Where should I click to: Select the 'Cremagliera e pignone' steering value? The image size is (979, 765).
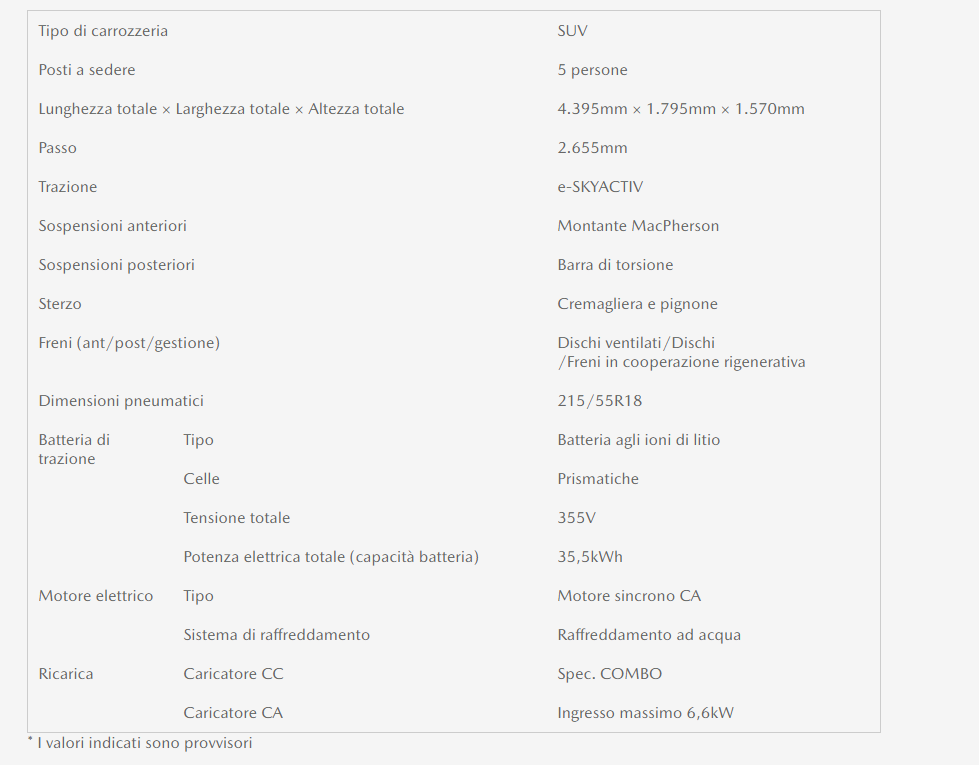click(637, 304)
